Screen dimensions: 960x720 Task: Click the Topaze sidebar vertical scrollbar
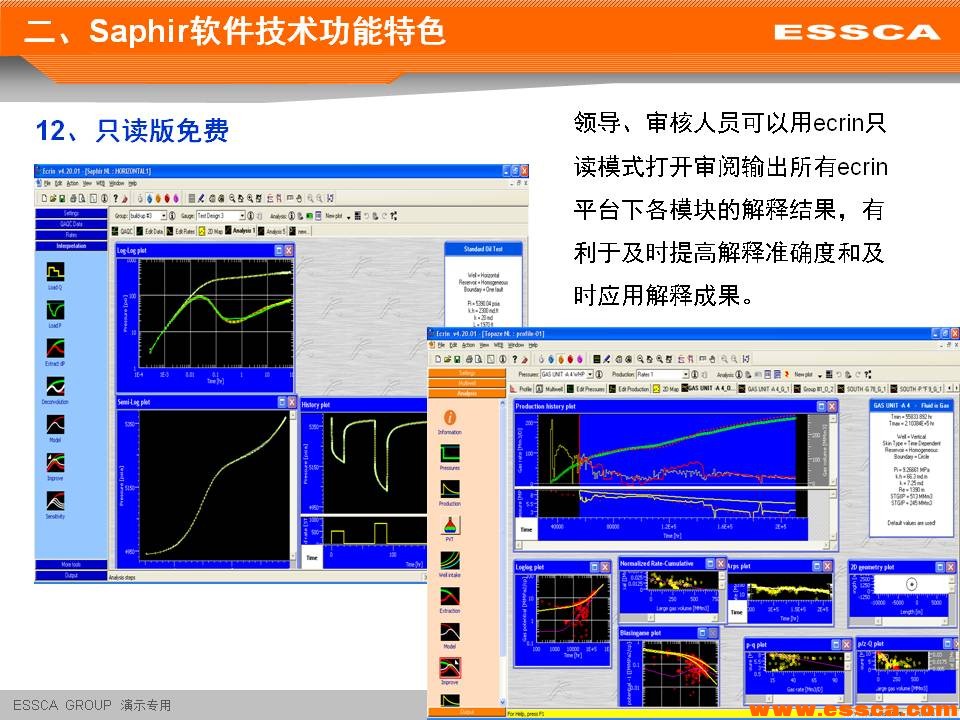point(505,550)
